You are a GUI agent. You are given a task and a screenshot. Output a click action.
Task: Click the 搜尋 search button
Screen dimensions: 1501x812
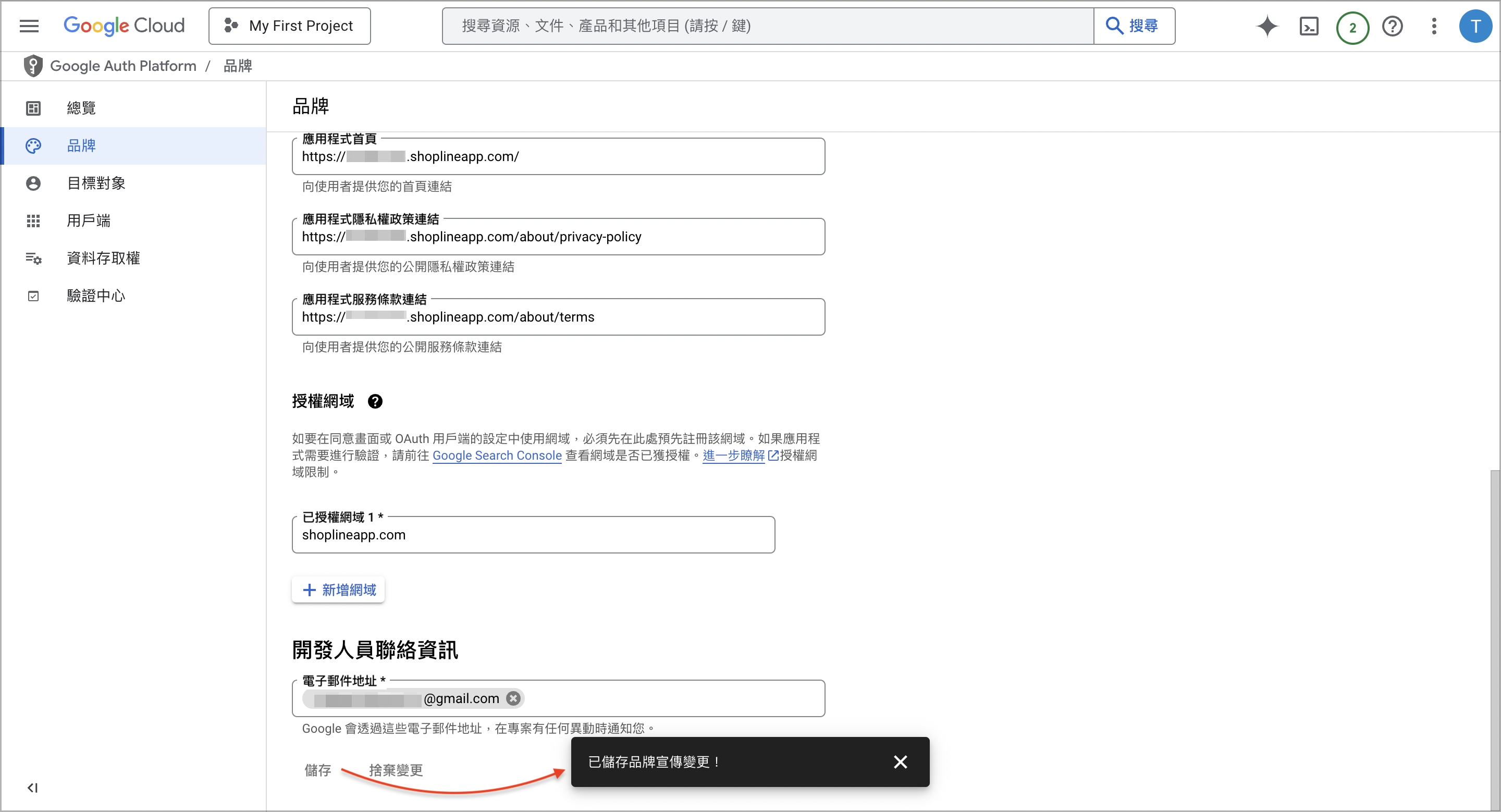pos(1134,26)
